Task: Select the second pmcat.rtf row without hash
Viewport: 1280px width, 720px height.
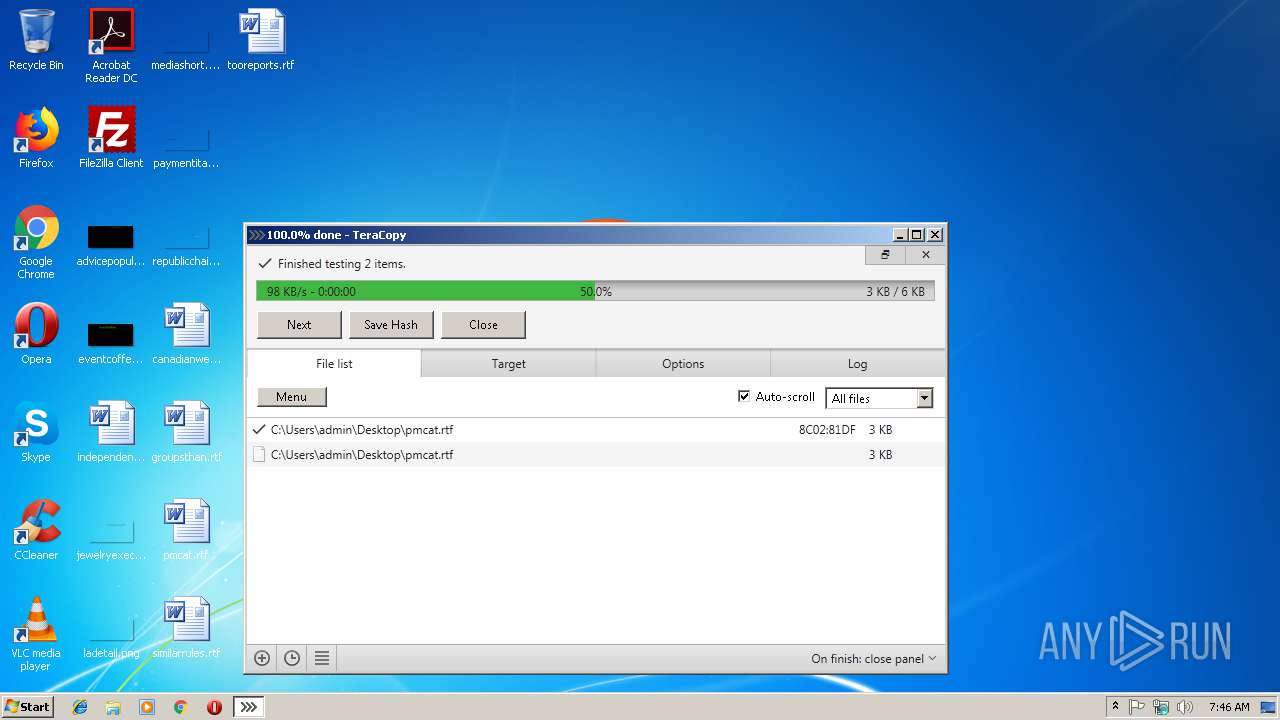Action: tap(596, 455)
